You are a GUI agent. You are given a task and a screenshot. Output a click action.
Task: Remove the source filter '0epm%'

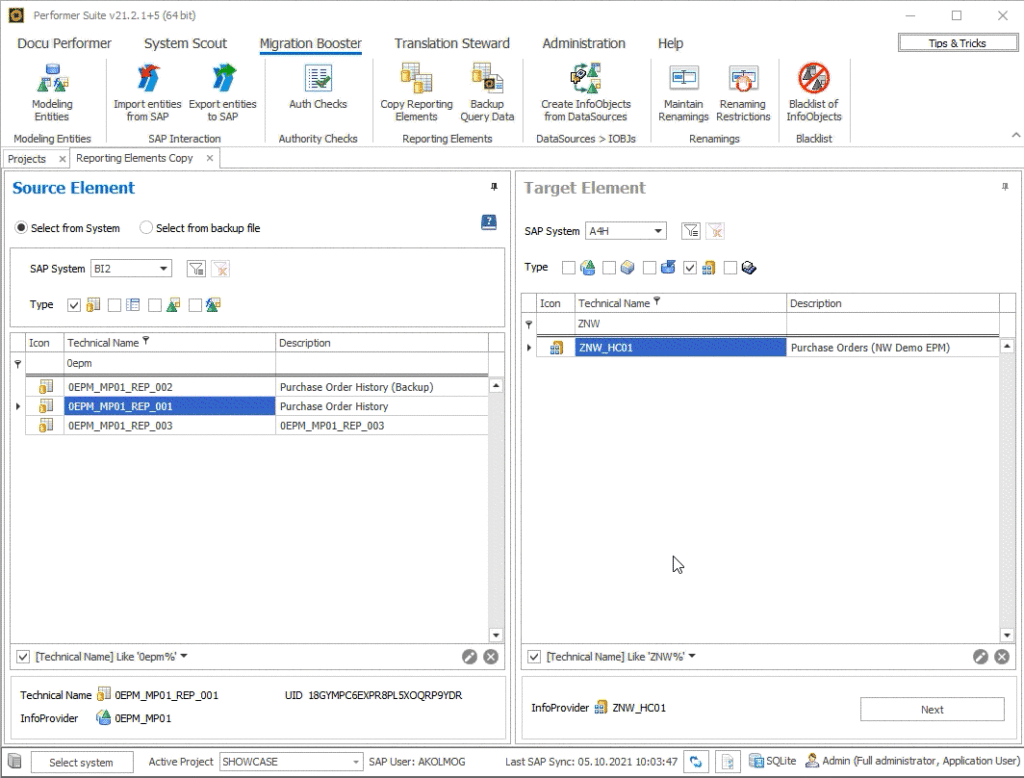coord(491,656)
